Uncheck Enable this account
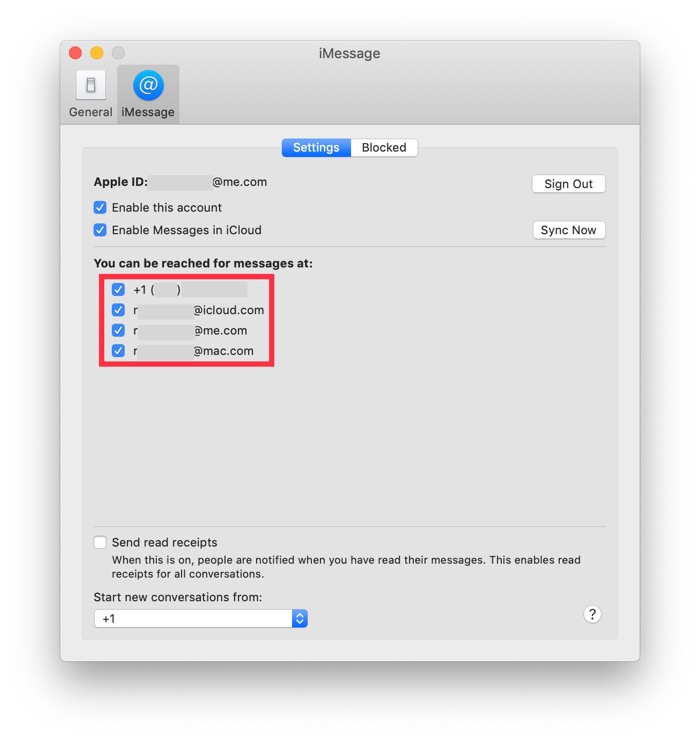 (100, 208)
